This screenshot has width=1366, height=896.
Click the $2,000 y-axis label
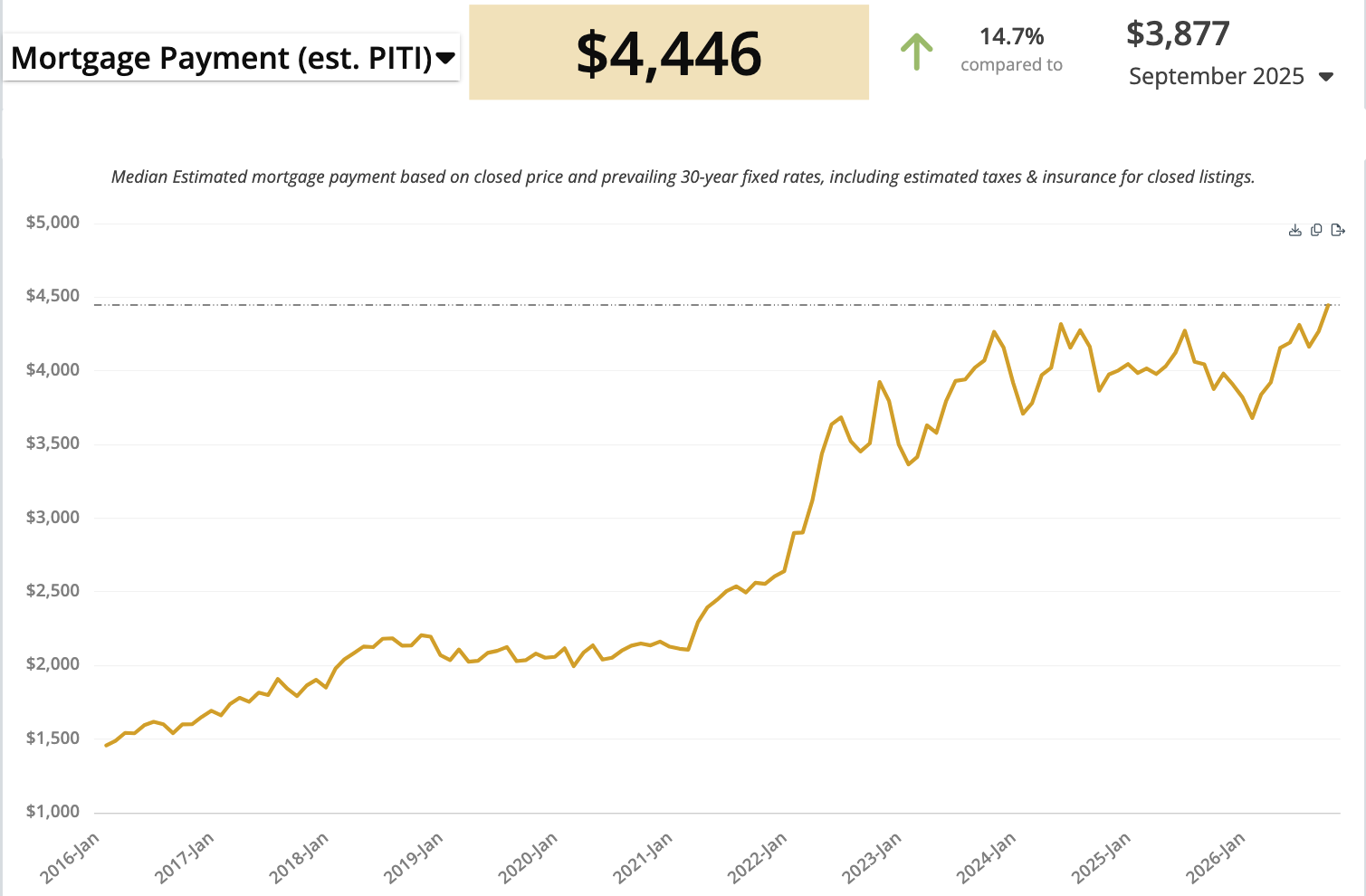[x=53, y=663]
